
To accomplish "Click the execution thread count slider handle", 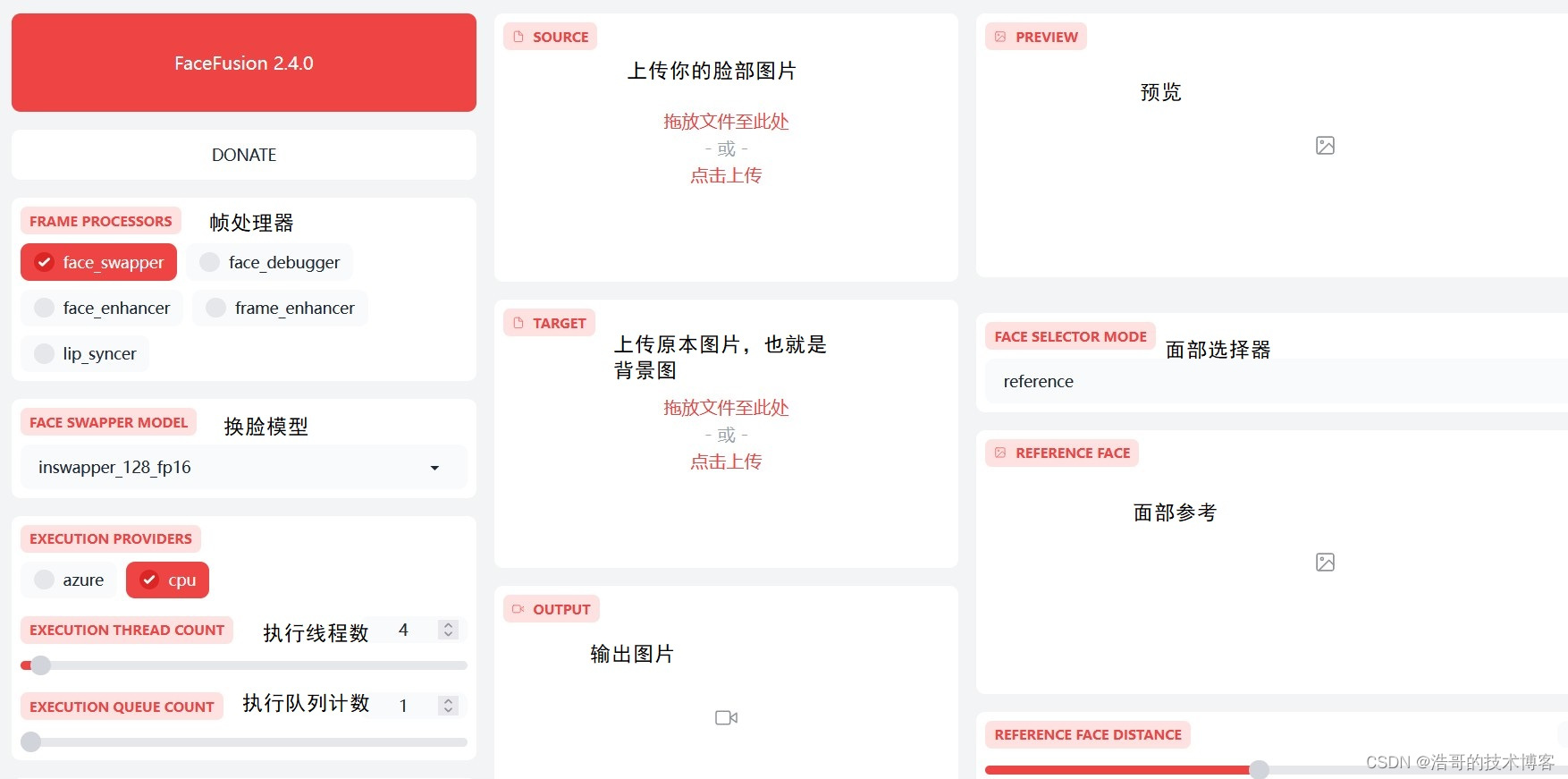I will point(40,665).
